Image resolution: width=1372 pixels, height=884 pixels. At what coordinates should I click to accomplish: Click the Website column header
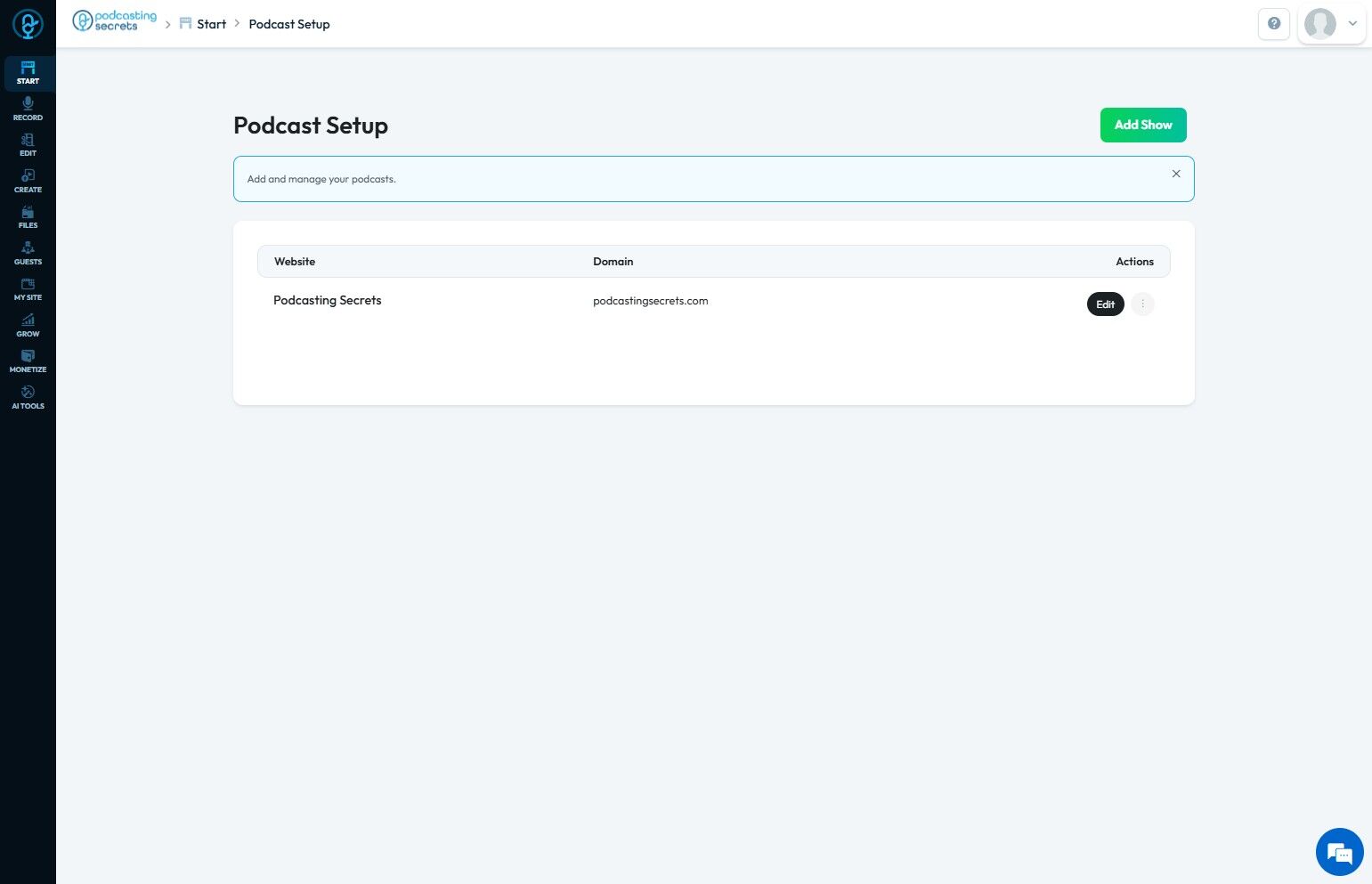295,262
